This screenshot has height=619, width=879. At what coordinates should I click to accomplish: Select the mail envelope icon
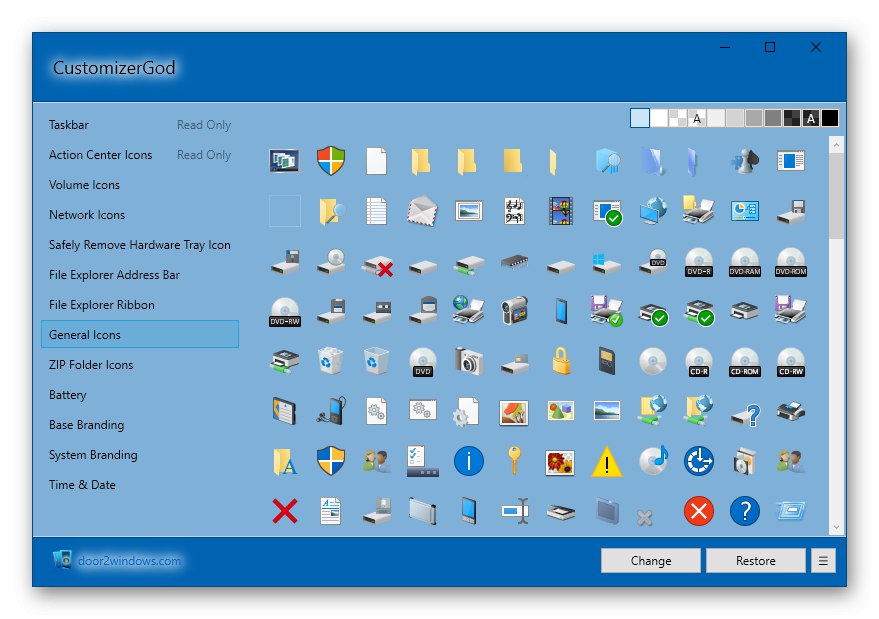click(421, 211)
